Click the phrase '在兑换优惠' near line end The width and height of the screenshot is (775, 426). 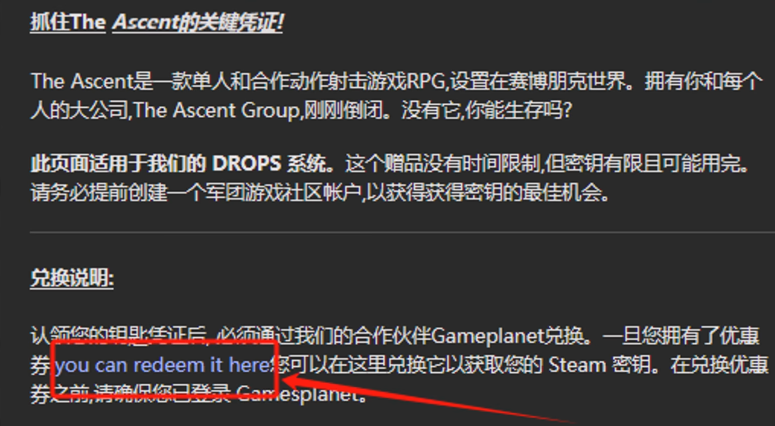coord(719,365)
